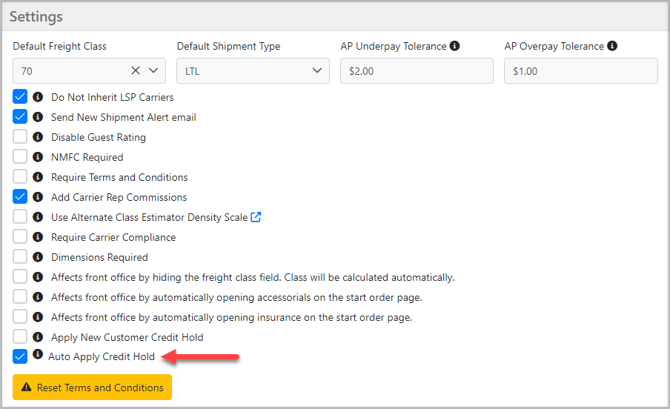The image size is (670, 409).
Task: Click info icon beside Require Carrier Compliance
Action: tap(38, 237)
